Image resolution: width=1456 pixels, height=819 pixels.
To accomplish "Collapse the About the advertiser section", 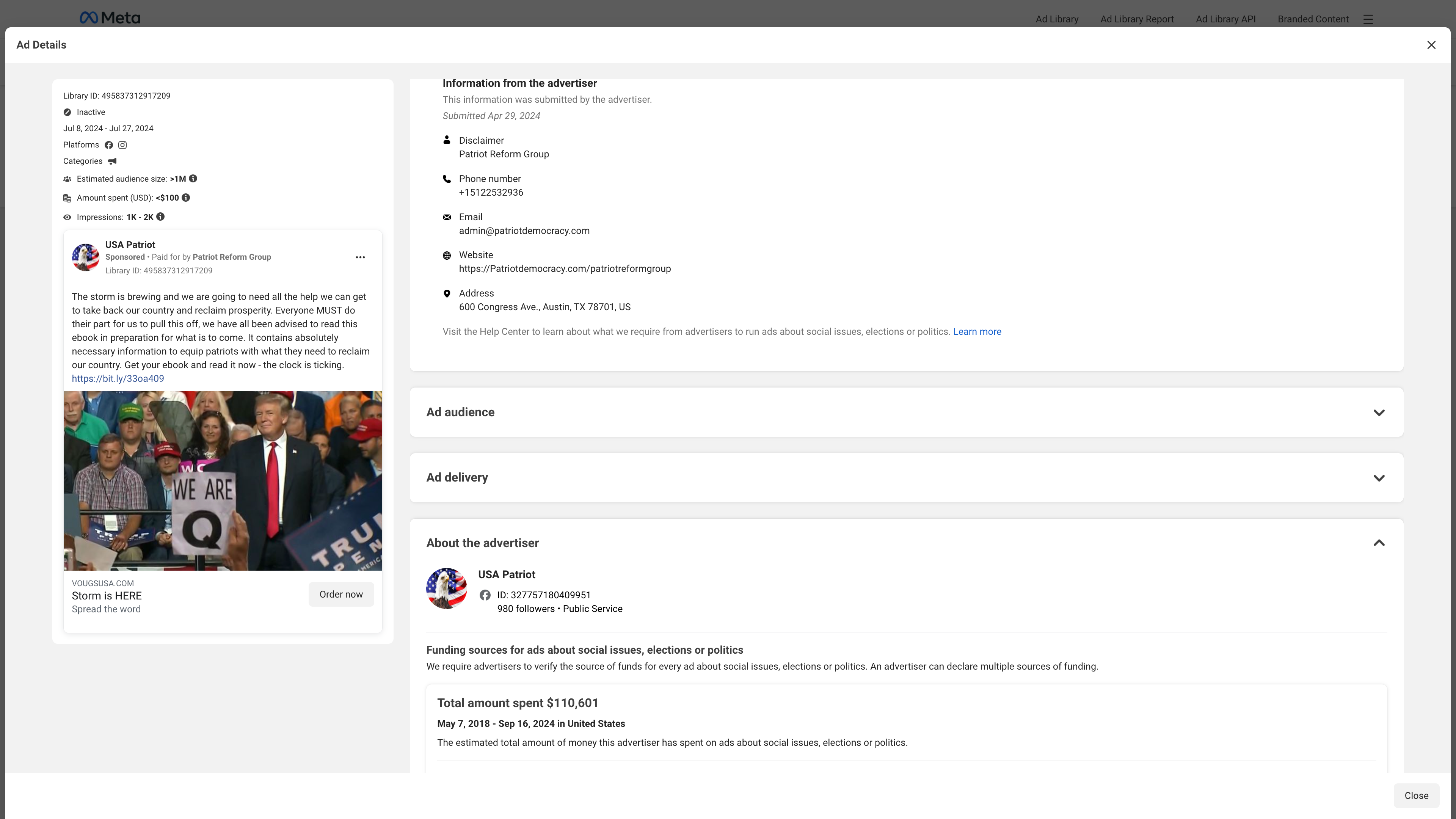I will tap(1379, 543).
